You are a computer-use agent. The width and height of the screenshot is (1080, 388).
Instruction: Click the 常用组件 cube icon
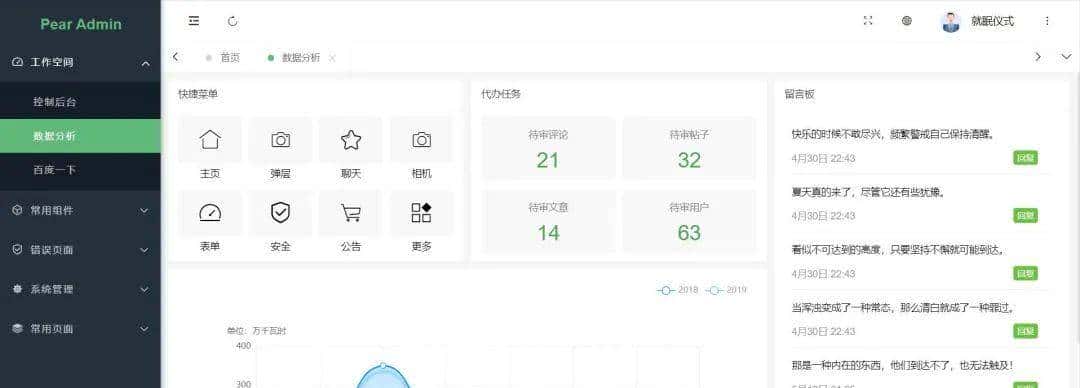(18, 210)
